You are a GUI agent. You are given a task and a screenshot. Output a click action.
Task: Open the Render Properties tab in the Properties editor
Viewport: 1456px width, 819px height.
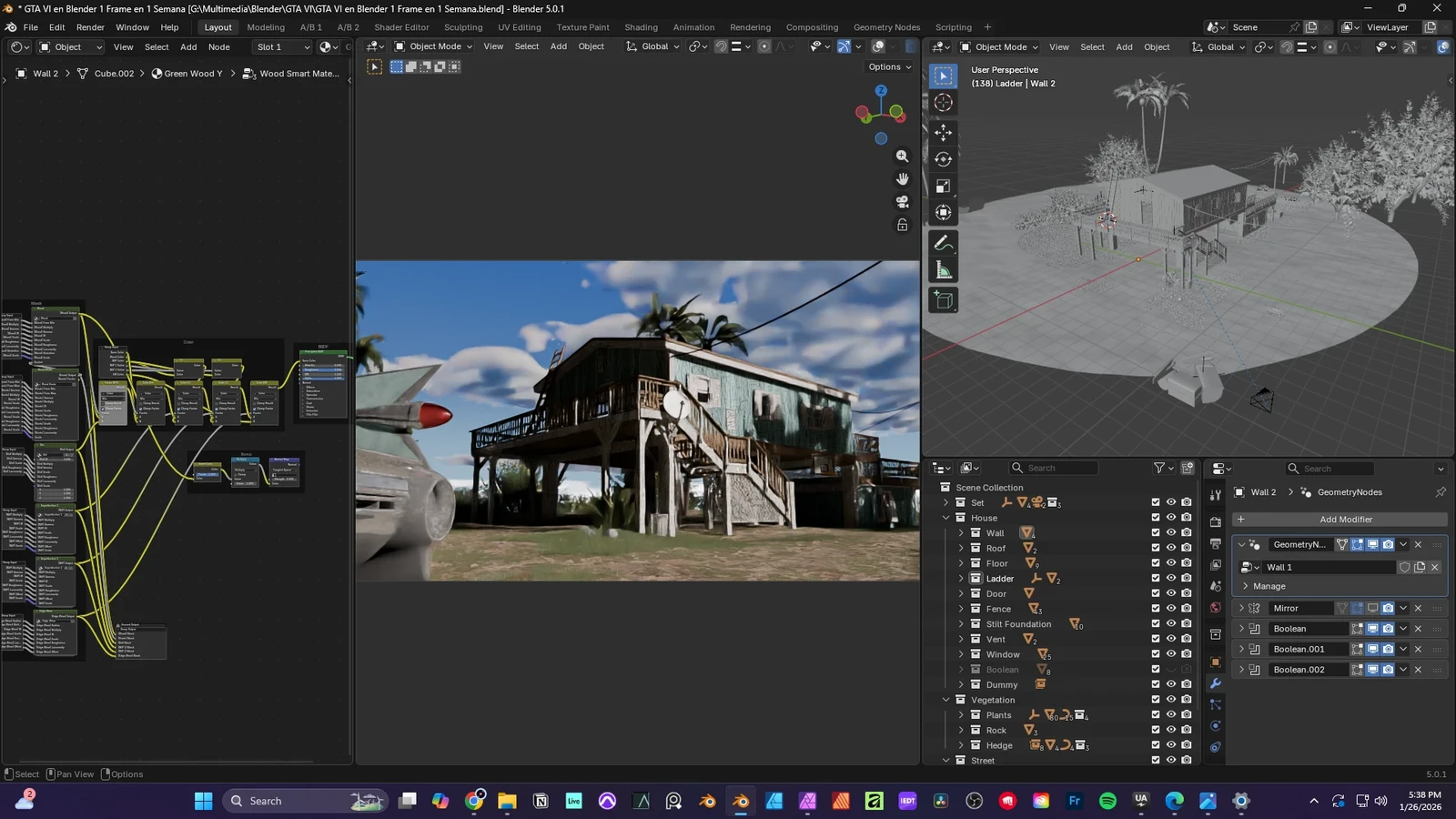tap(1216, 521)
